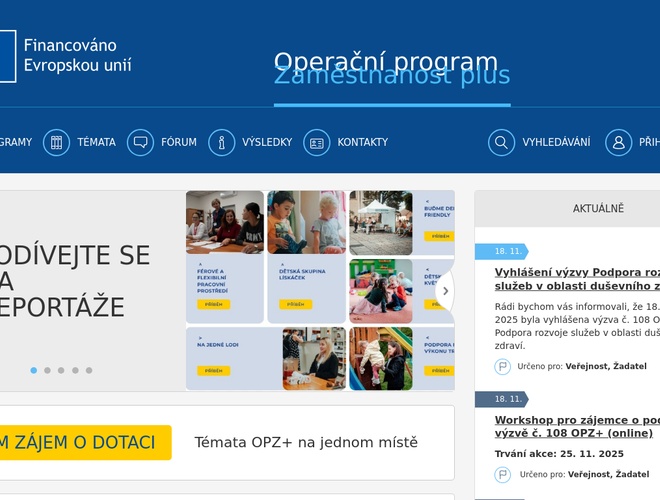Open the Fórum speech bubble icon
Screen dimensions: 660x500
click(140, 142)
